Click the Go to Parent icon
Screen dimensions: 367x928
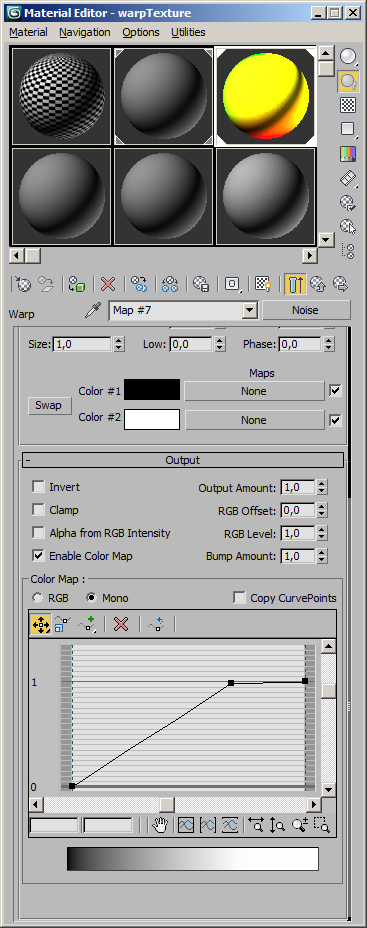pos(318,284)
